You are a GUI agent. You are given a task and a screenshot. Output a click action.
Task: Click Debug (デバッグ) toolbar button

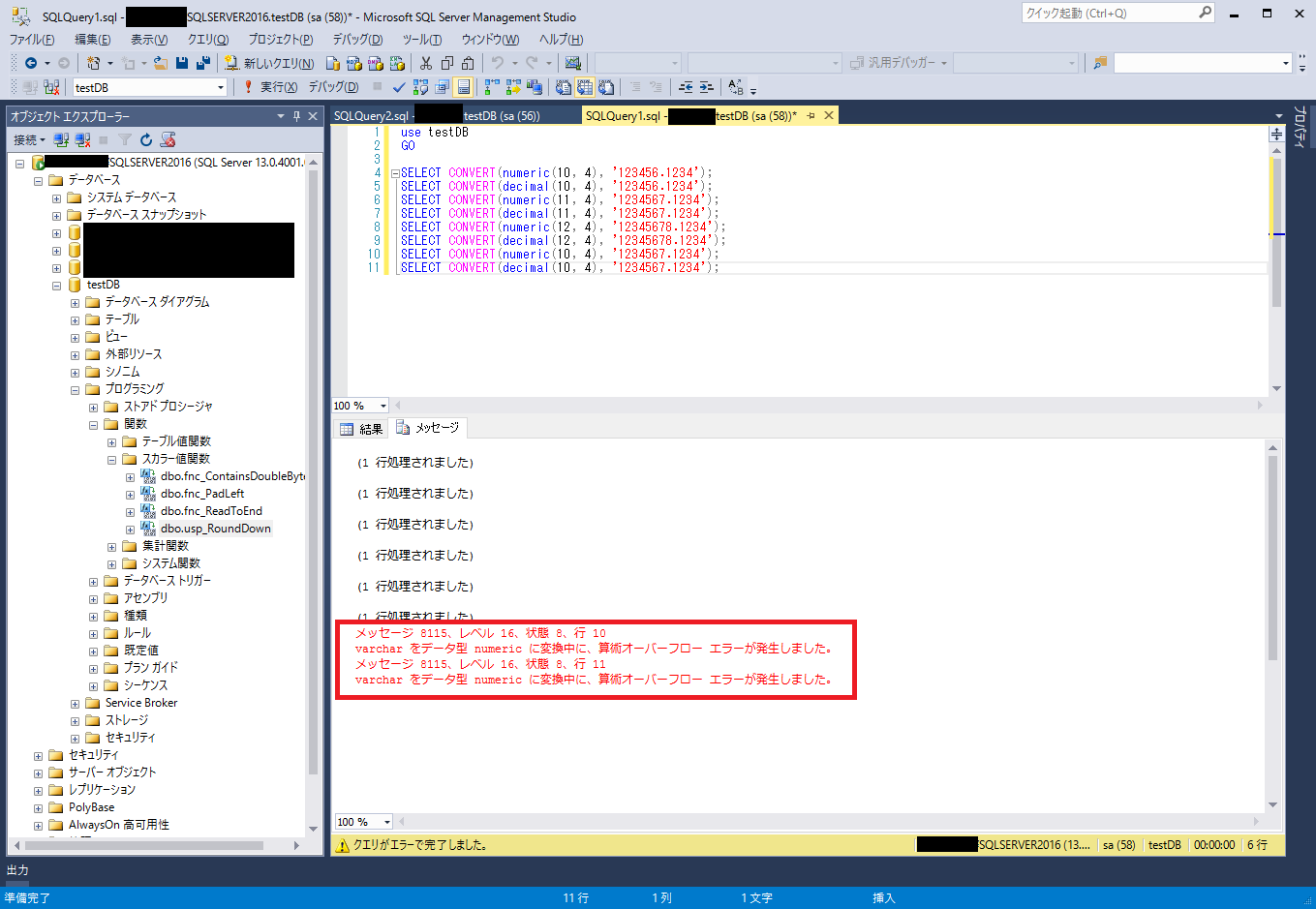(x=333, y=87)
